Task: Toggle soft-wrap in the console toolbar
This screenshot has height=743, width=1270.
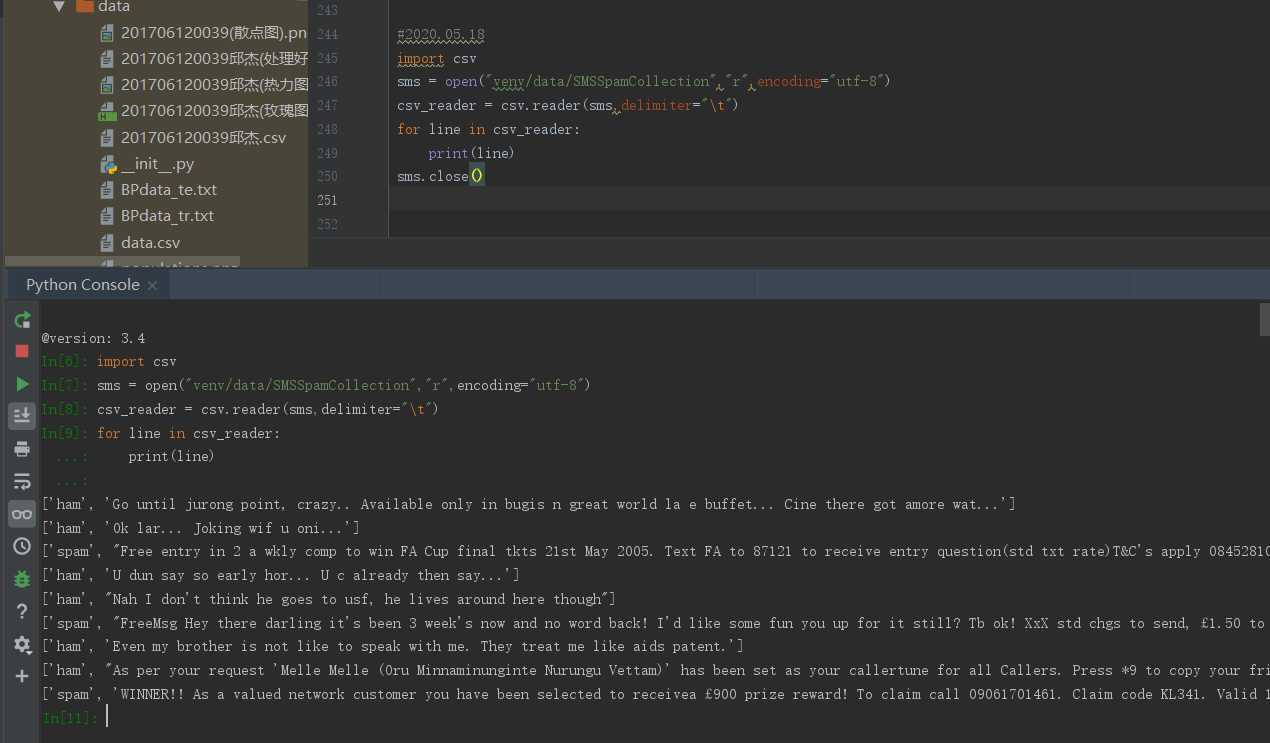Action: [x=22, y=481]
